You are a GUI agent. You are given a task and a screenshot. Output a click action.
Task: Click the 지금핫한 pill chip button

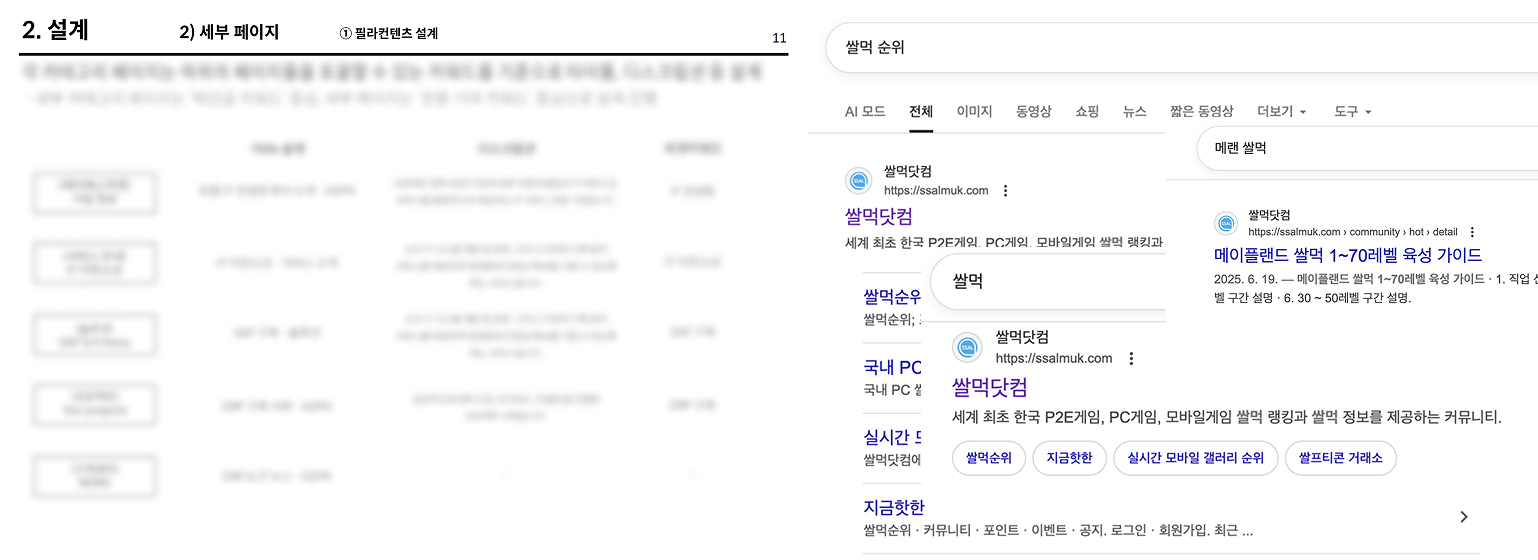tap(1069, 459)
